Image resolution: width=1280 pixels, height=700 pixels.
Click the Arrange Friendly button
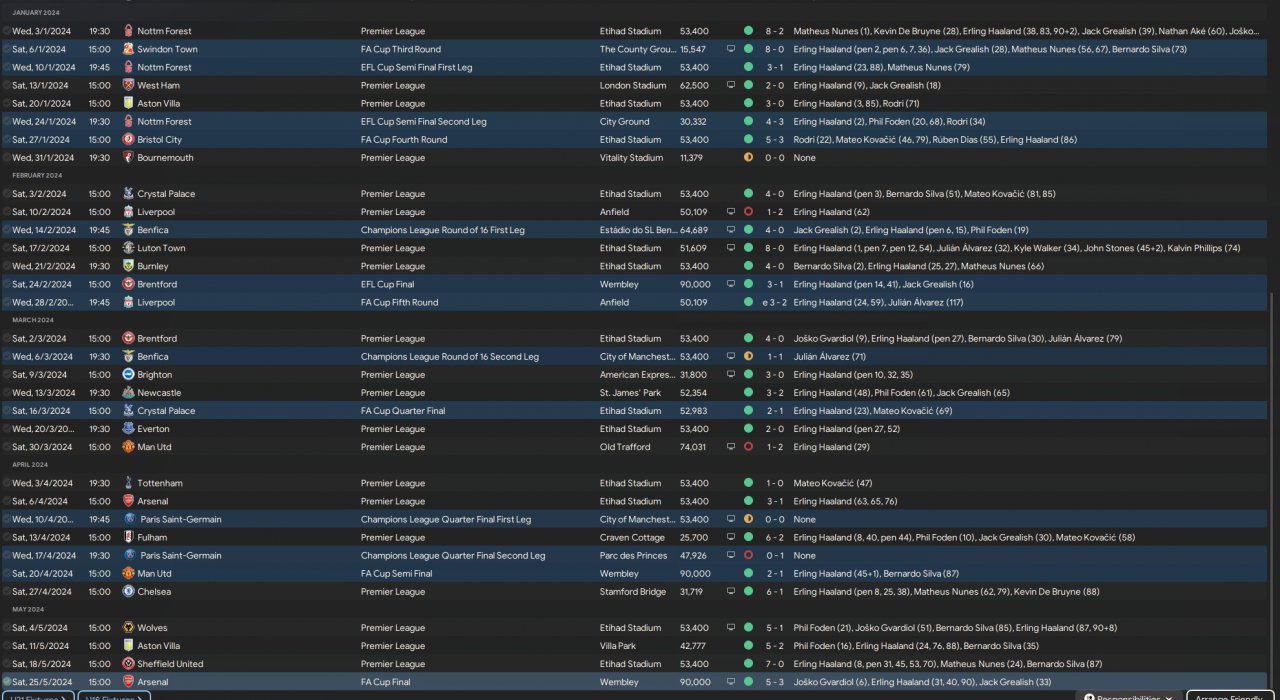[1230, 697]
